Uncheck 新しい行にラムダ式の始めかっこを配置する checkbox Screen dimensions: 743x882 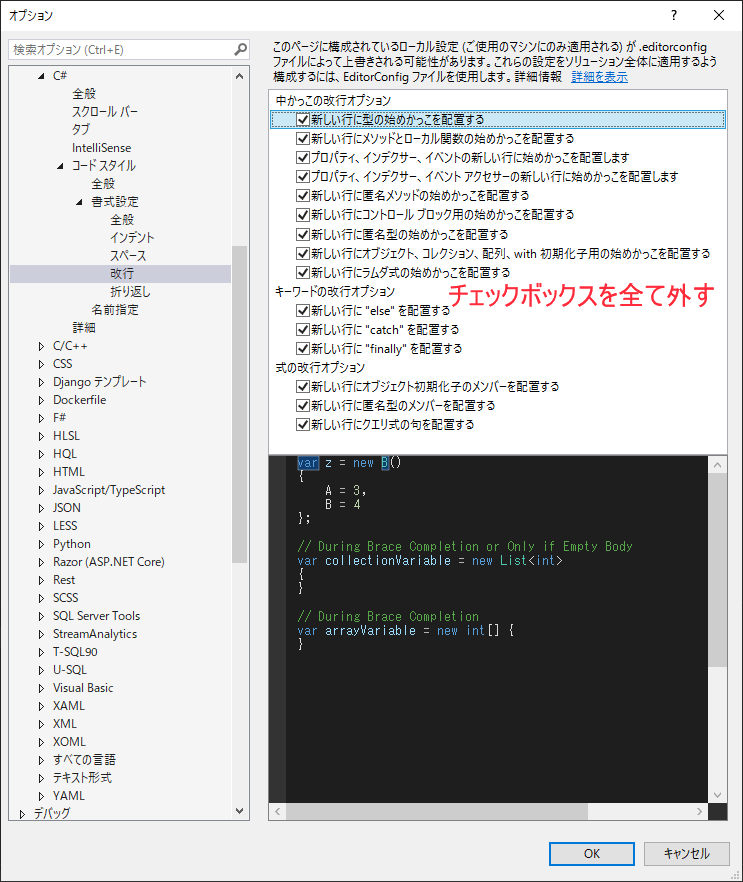click(303, 272)
